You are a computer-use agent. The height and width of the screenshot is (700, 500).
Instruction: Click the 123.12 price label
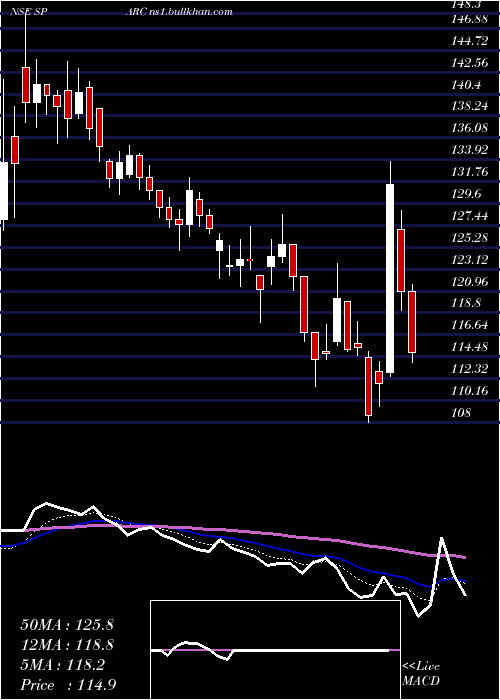[470, 260]
